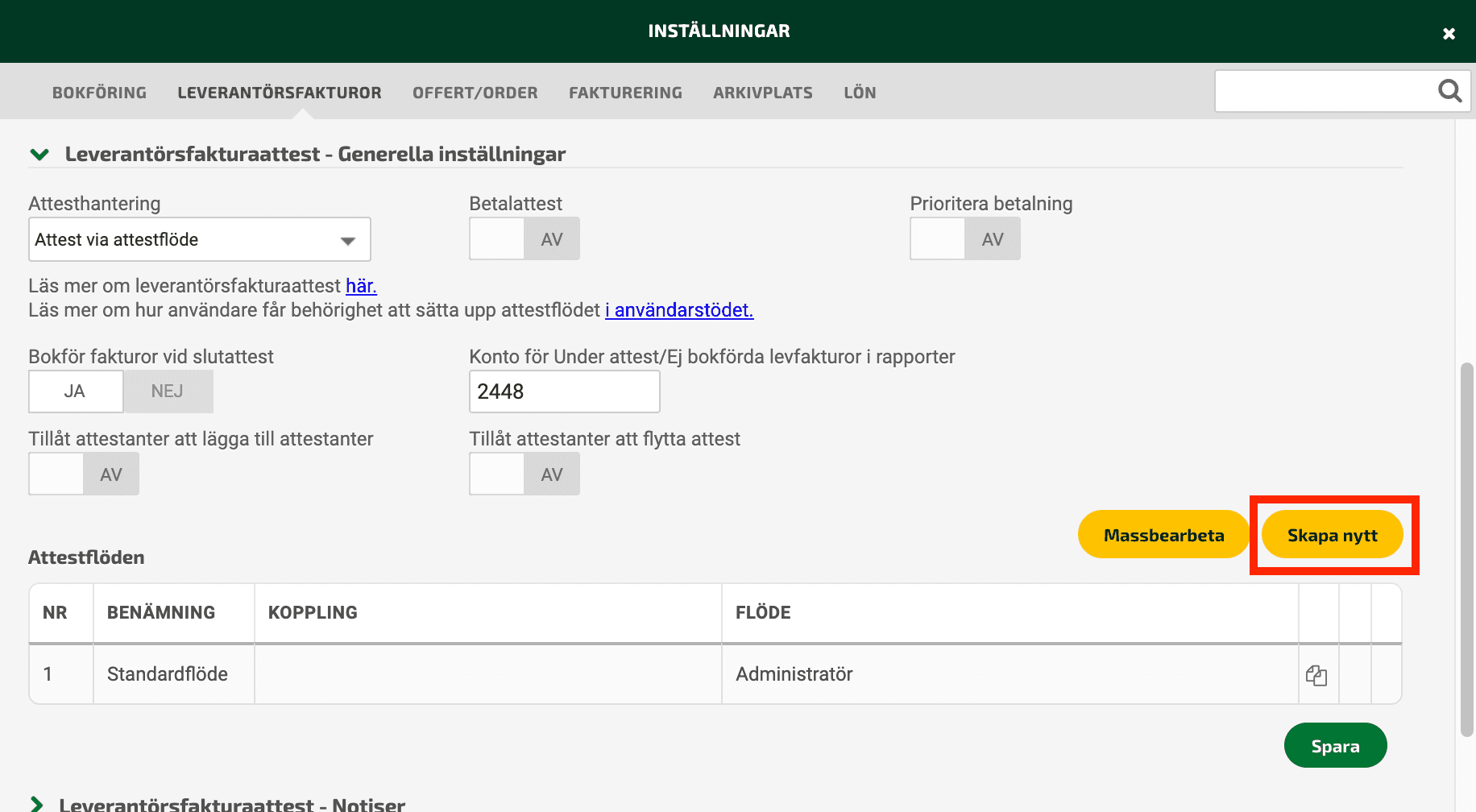This screenshot has width=1476, height=812.
Task: Click the green Spara button
Action: pos(1336,746)
